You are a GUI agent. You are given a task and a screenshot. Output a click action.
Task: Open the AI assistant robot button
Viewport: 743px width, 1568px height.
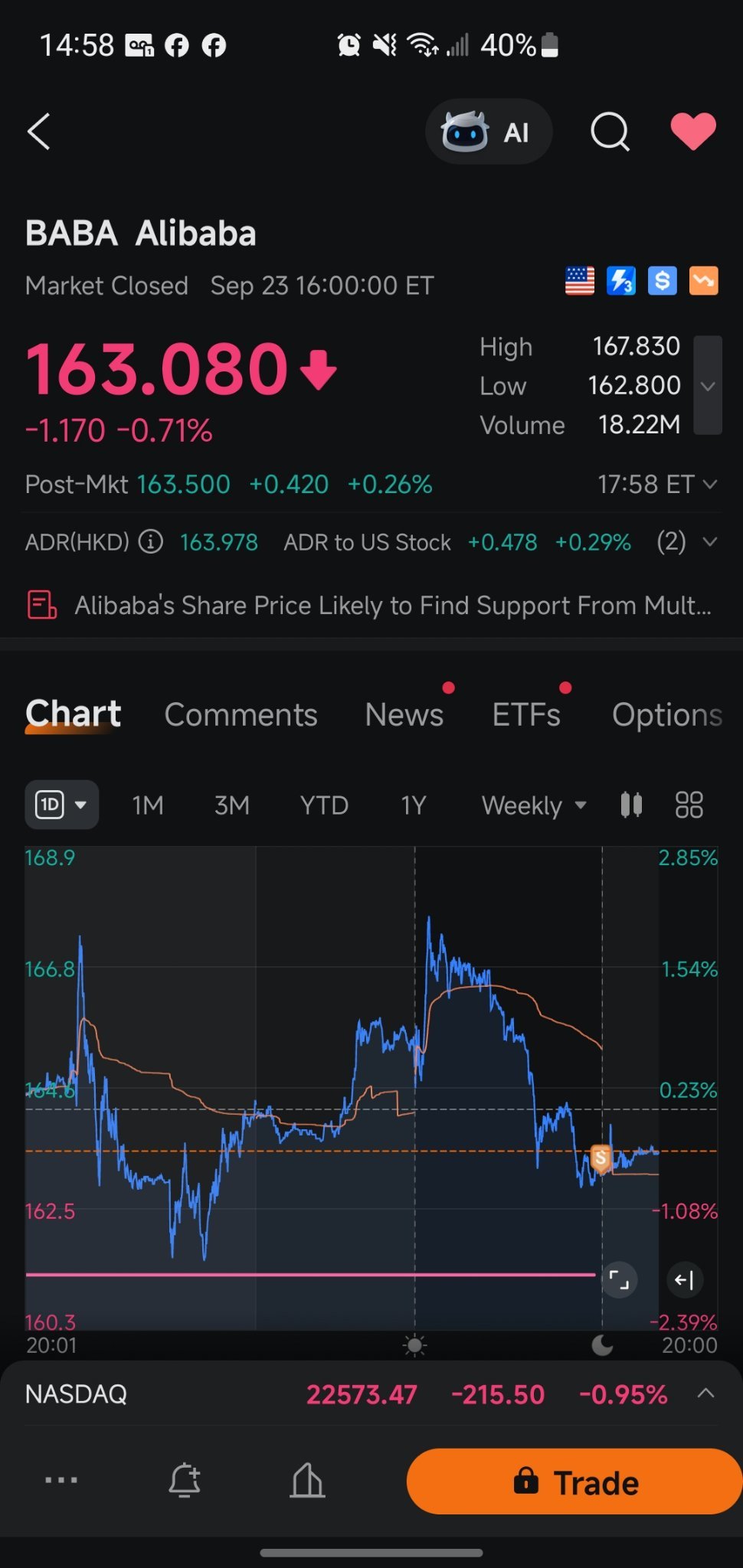[489, 132]
